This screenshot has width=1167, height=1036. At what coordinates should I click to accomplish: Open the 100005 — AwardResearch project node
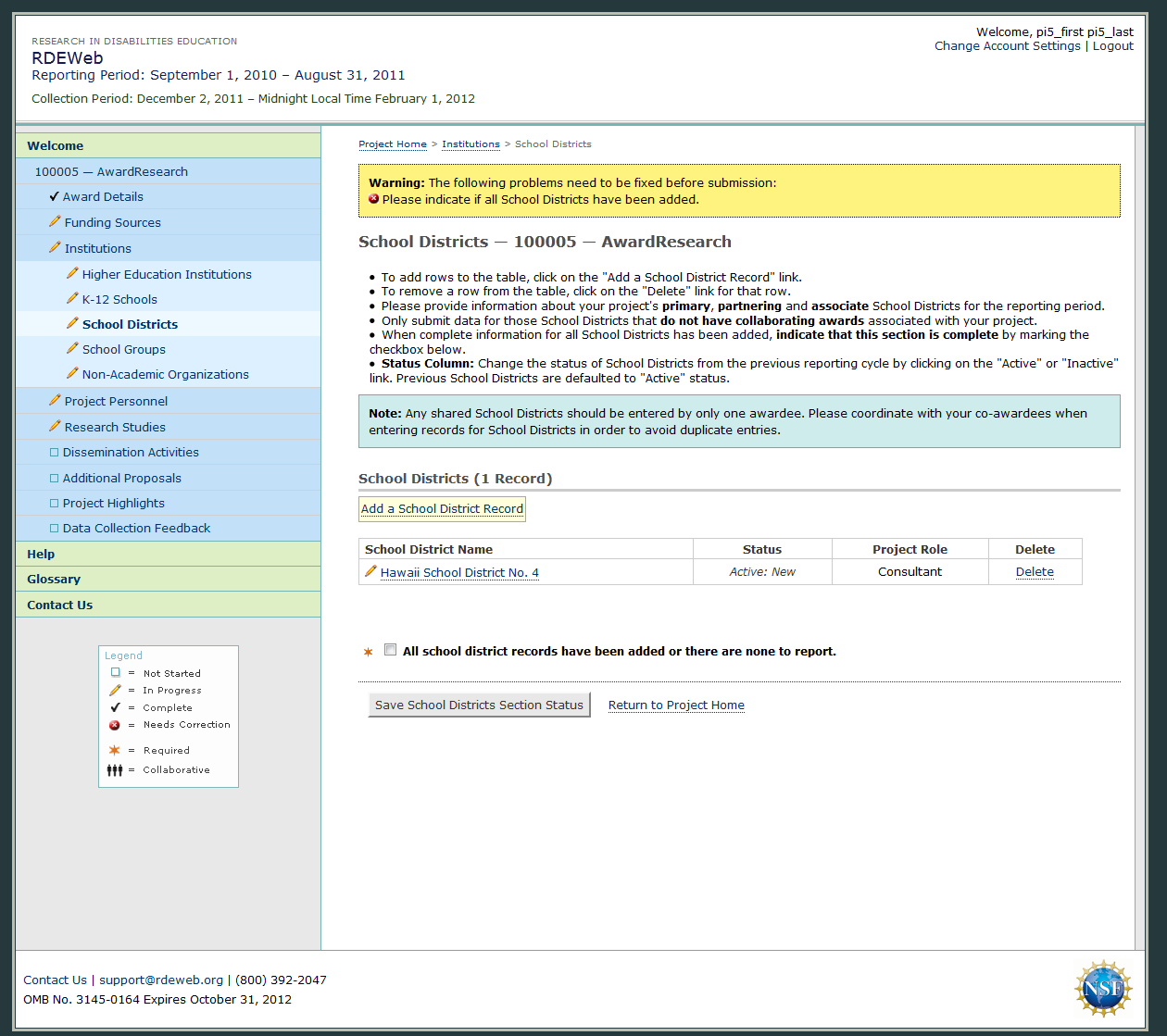(111, 171)
